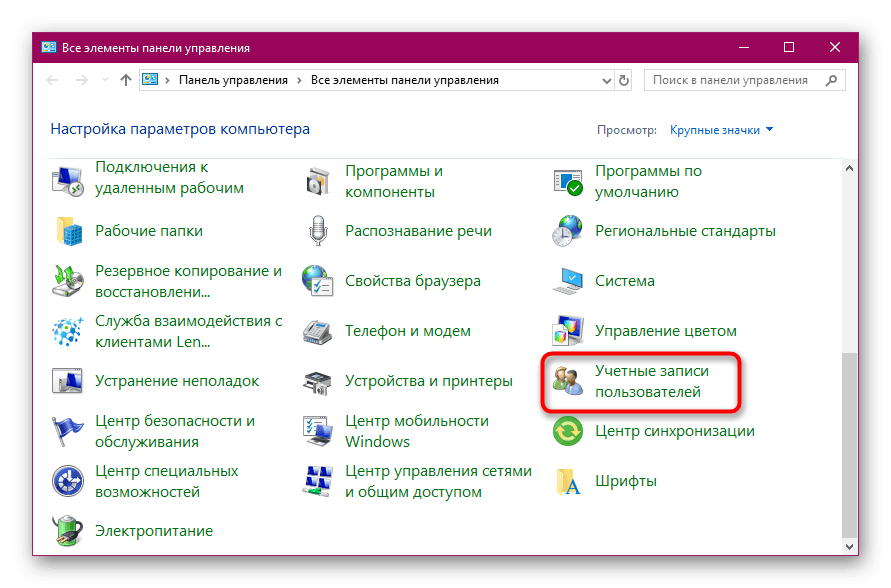The height and width of the screenshot is (588, 891).
Task: Open the Свойства браузера globe icon
Action: 318,281
